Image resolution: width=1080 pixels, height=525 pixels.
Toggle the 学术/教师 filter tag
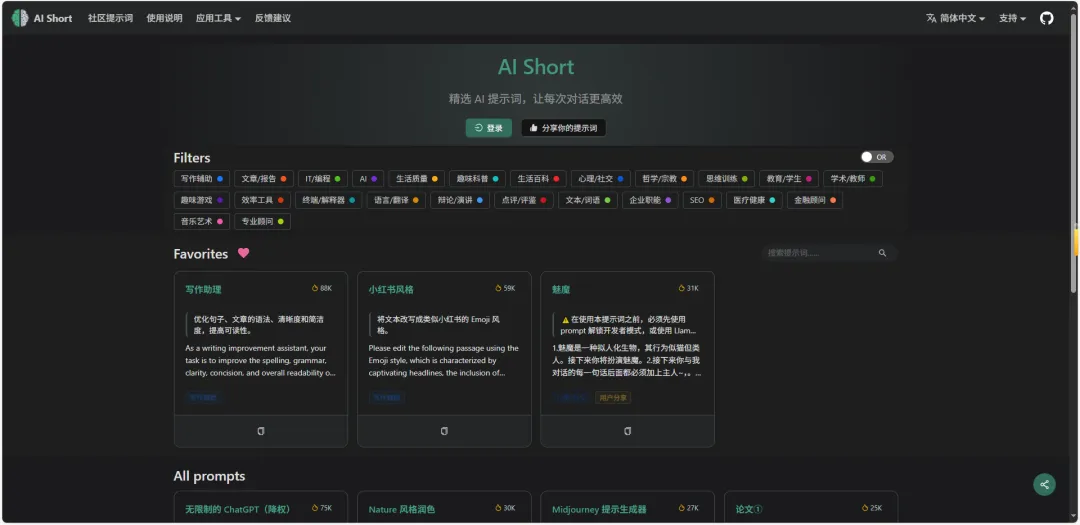pos(853,178)
